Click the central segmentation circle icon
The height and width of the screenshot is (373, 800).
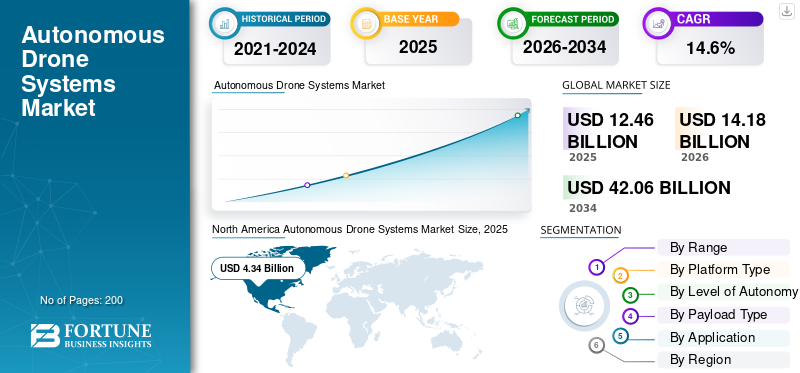click(584, 305)
